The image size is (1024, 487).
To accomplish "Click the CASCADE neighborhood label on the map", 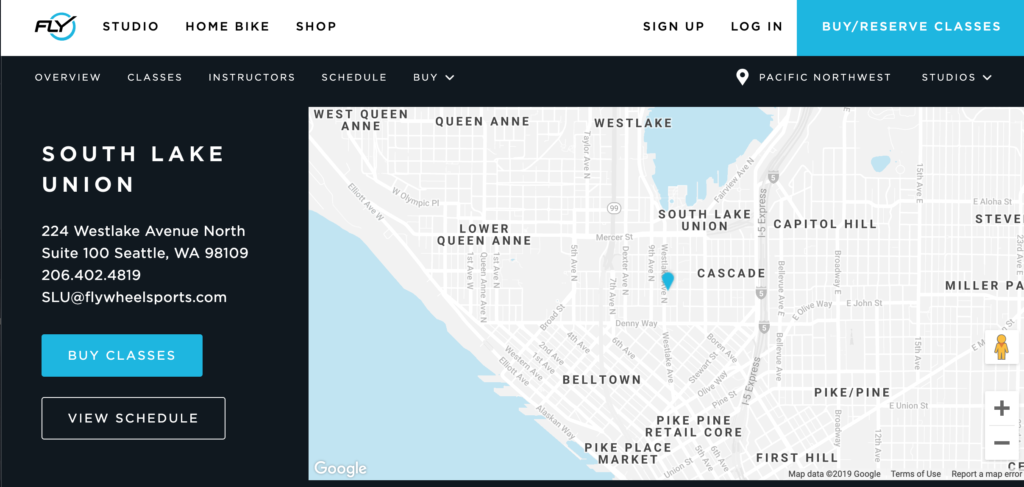I will (x=731, y=274).
